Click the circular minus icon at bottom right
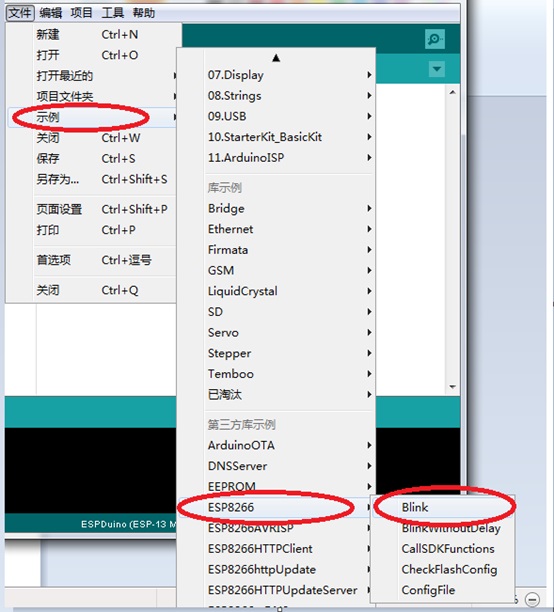 (533, 598)
